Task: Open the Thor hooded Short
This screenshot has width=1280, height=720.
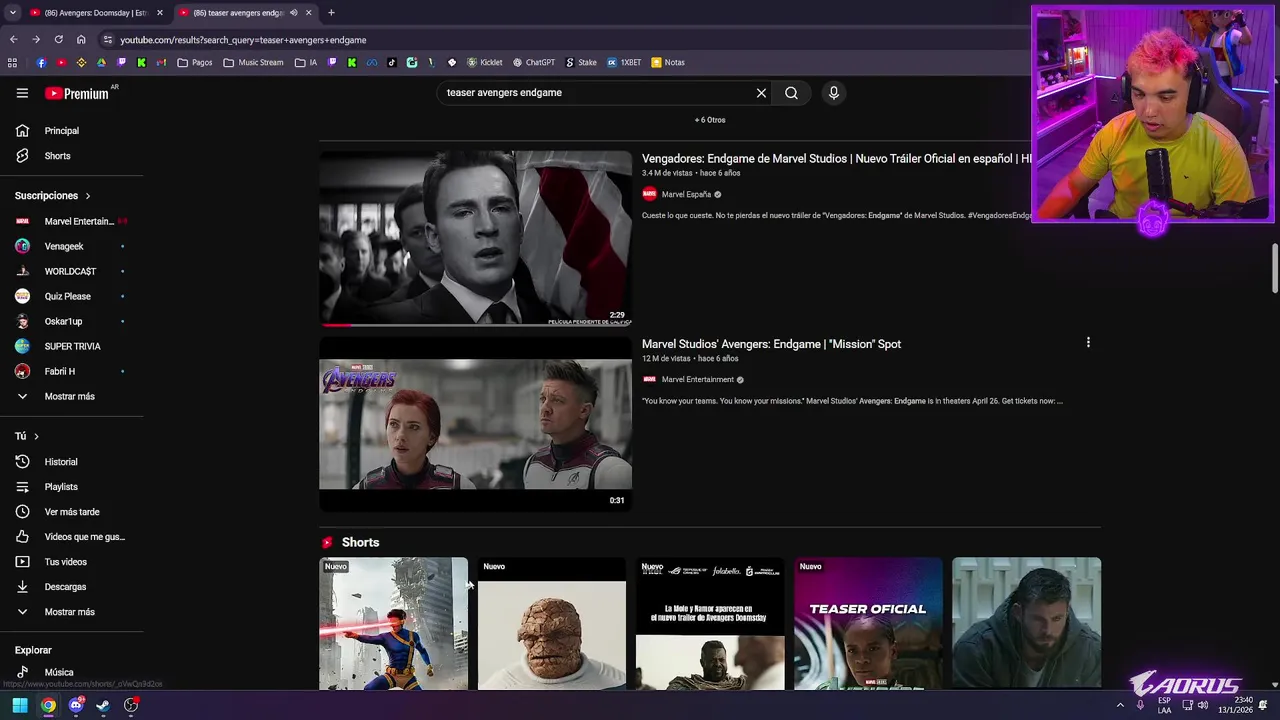Action: point(1027,624)
